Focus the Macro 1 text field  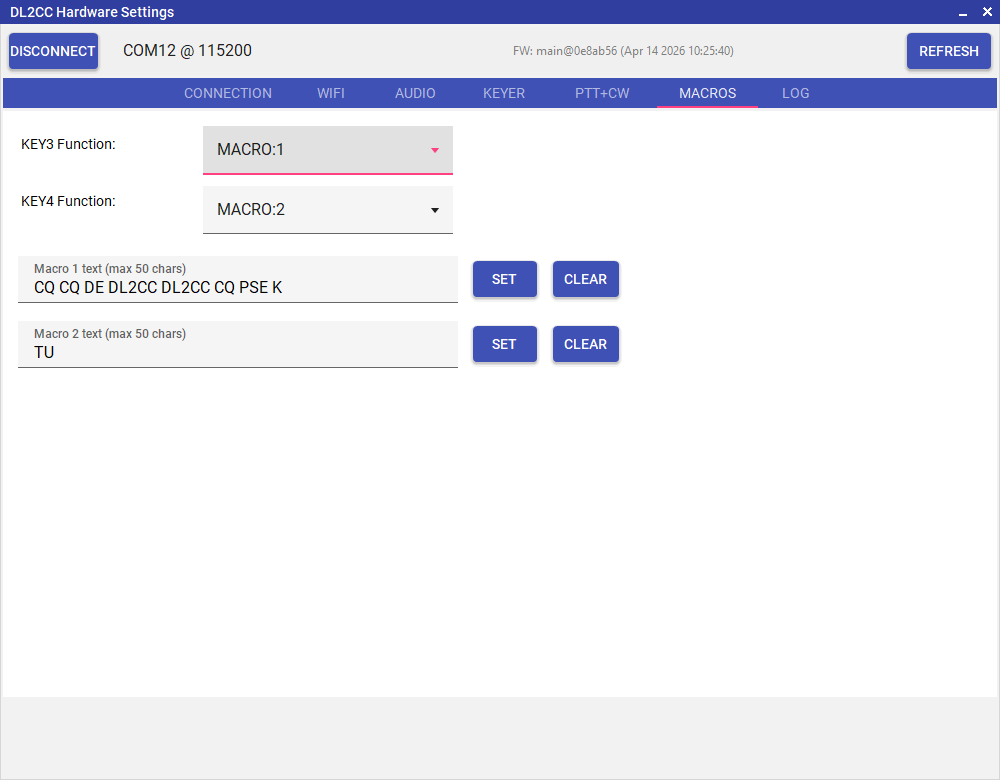(238, 279)
